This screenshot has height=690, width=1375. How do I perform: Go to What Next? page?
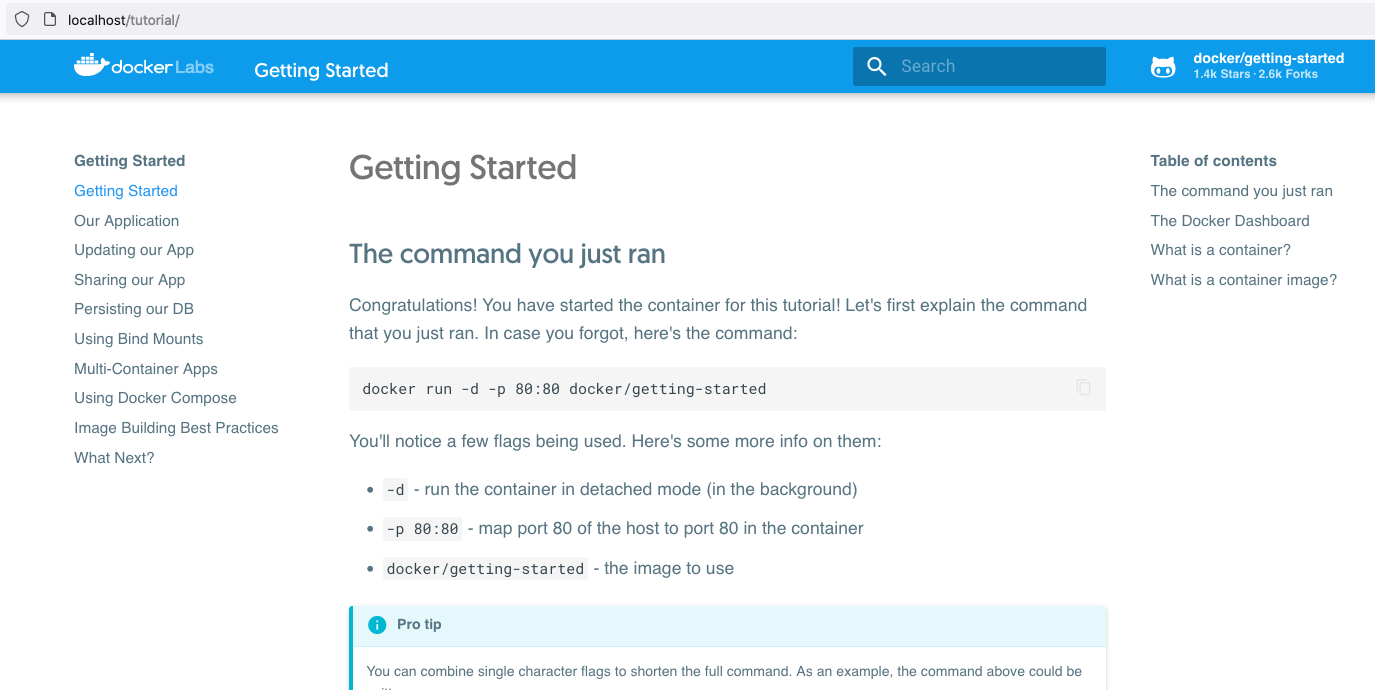tap(114, 458)
